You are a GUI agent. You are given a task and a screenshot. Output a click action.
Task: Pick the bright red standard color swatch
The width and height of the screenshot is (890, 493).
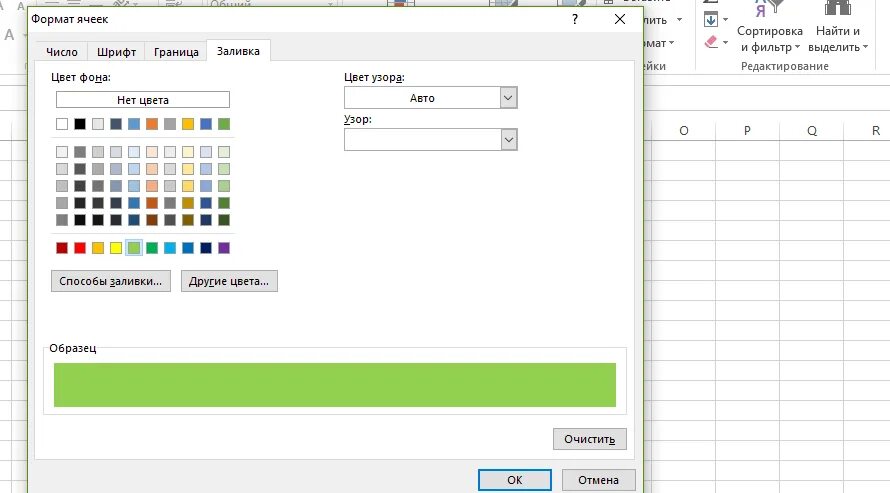click(x=80, y=248)
